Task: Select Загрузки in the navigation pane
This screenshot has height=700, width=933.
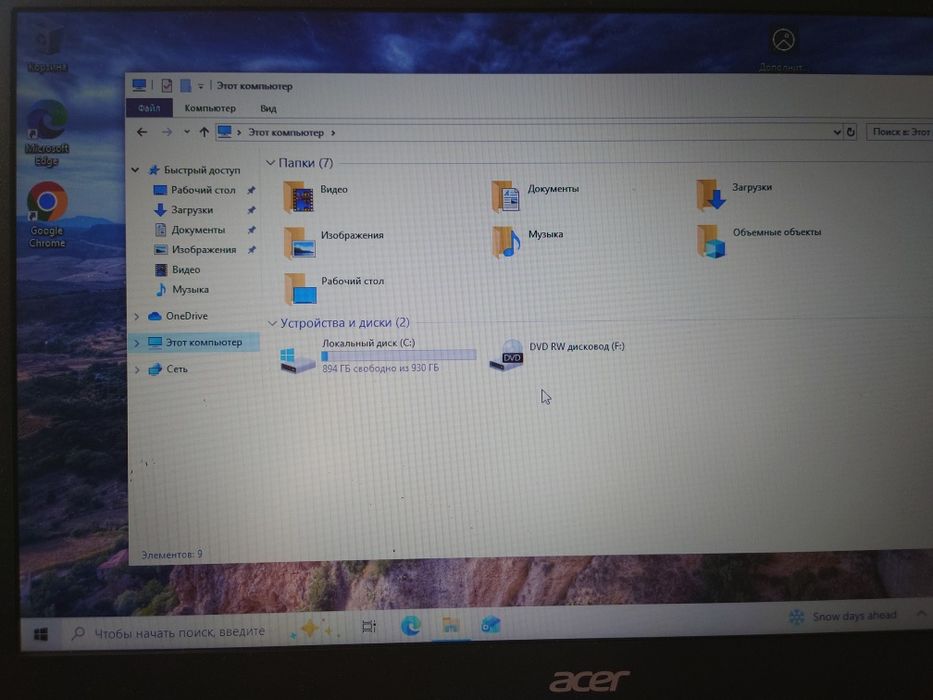Action: tap(192, 210)
